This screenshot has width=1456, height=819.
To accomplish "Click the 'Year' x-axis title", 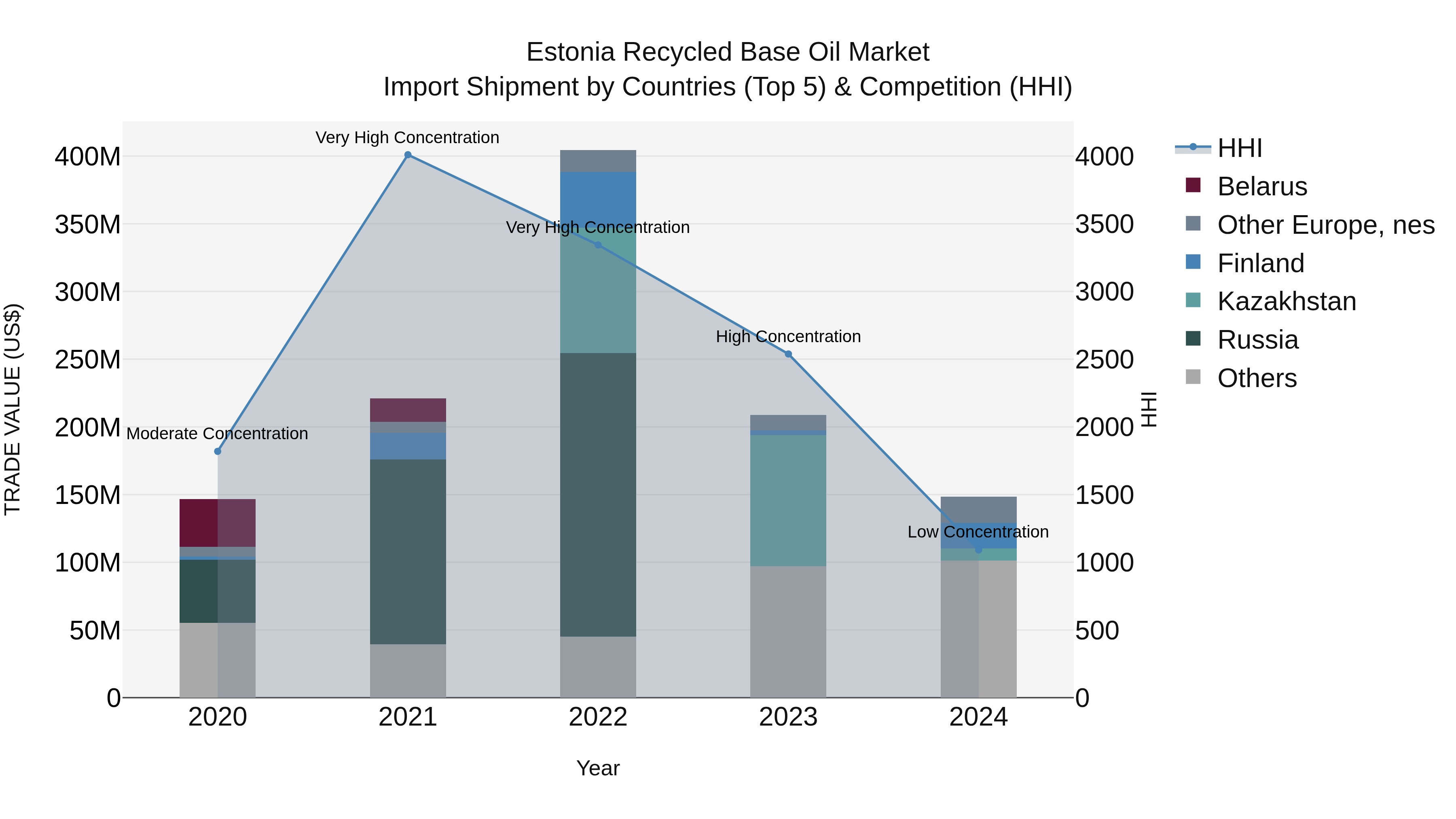I will click(x=598, y=768).
